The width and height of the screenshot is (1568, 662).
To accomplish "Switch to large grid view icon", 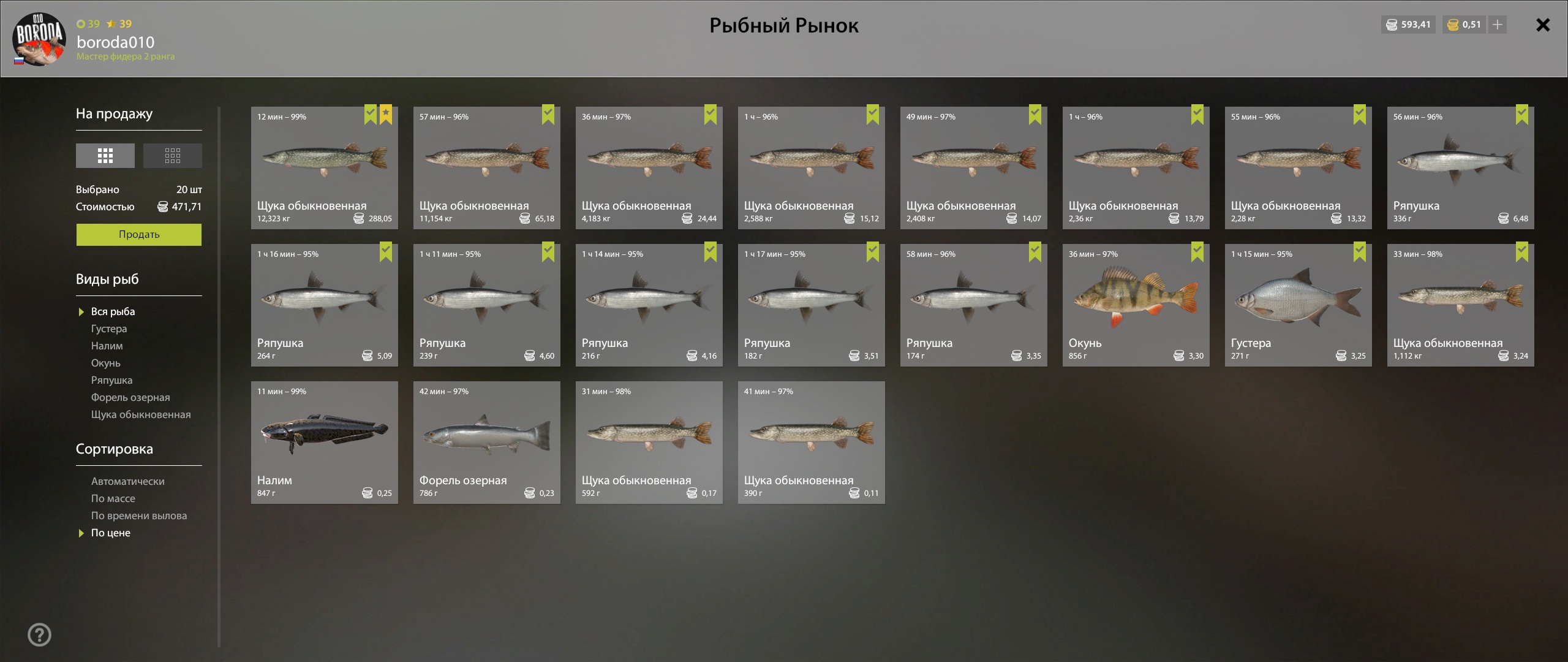I will click(x=105, y=156).
